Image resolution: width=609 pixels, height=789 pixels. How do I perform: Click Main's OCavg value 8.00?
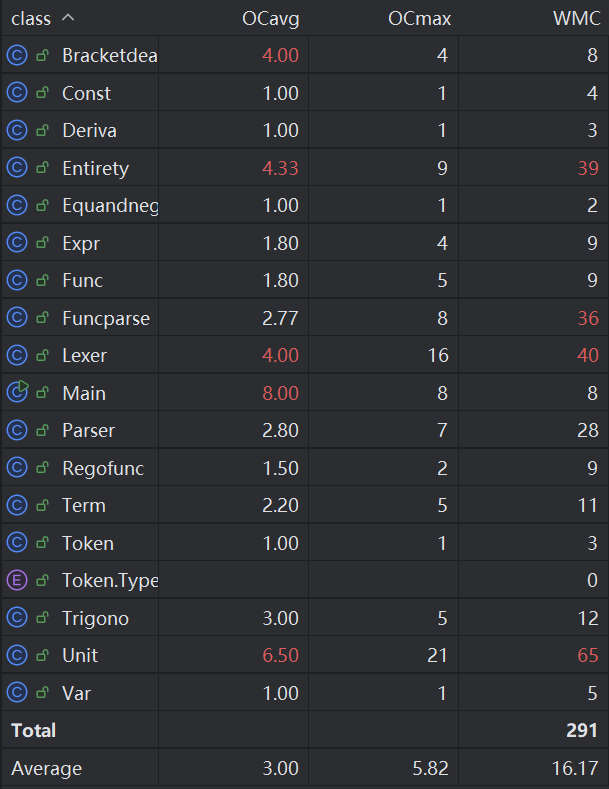pos(280,394)
